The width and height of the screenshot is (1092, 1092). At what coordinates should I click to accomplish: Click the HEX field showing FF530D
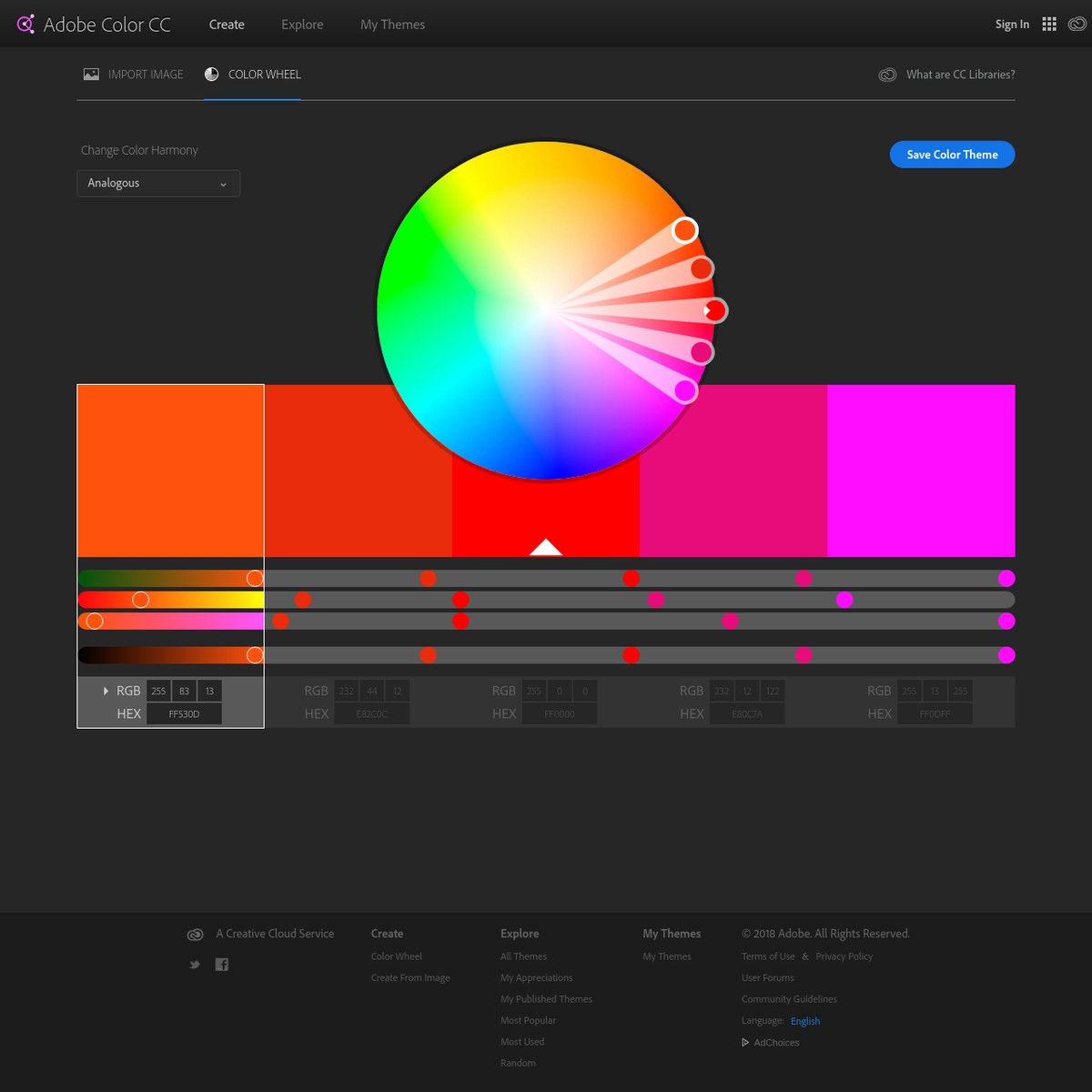click(184, 714)
